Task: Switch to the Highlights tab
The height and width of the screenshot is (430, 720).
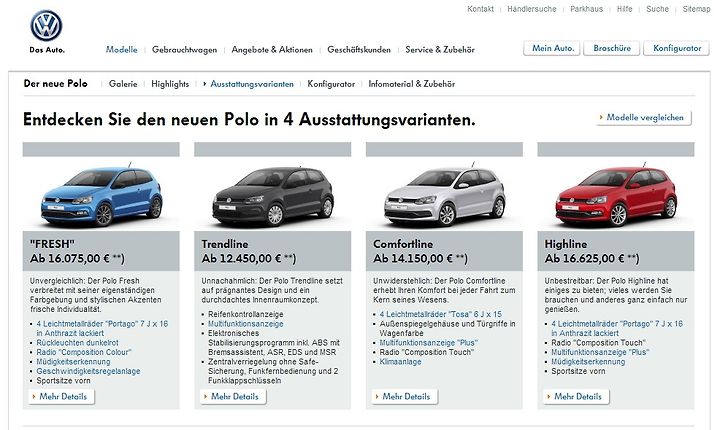Action: [x=170, y=84]
